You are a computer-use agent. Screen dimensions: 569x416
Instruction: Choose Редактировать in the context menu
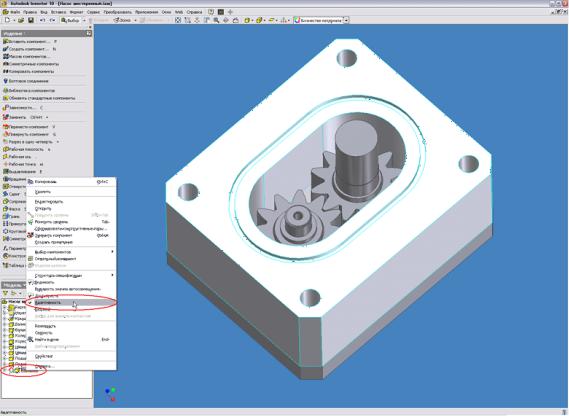pos(71,201)
